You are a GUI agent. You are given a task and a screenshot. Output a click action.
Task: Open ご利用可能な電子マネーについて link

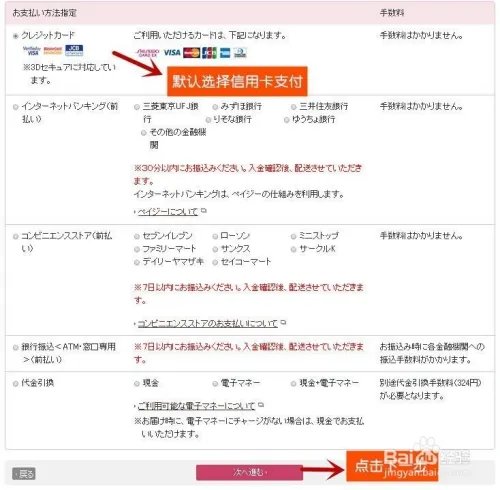196,406
